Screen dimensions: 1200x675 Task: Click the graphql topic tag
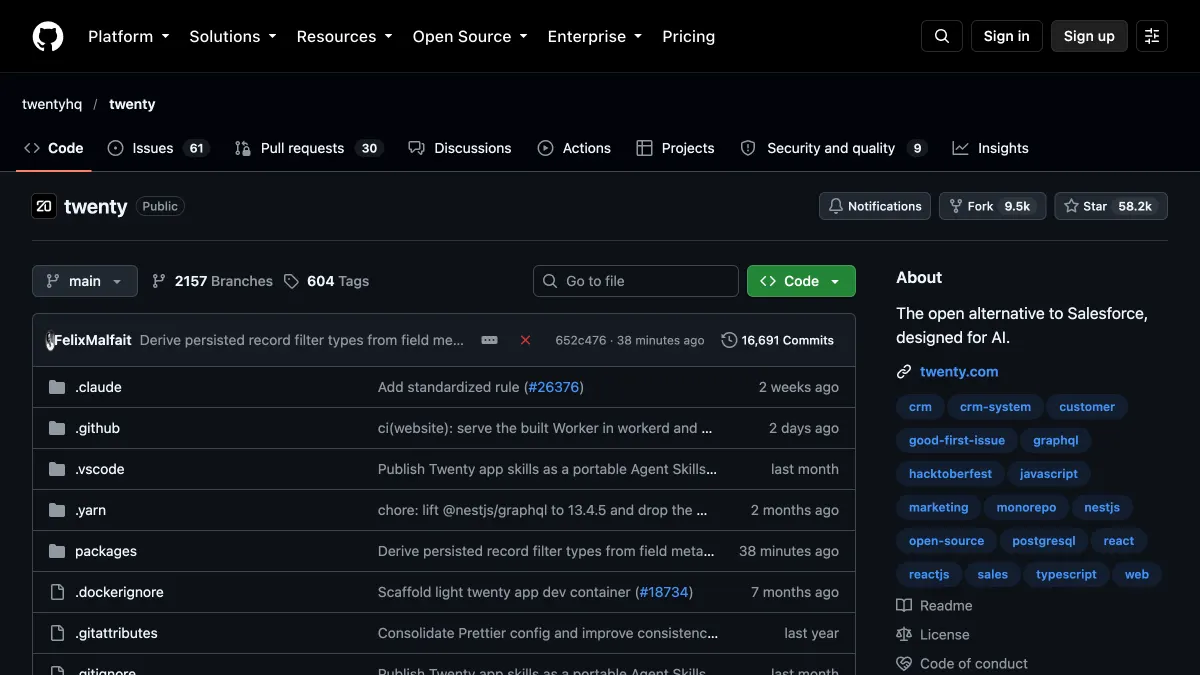(1056, 440)
